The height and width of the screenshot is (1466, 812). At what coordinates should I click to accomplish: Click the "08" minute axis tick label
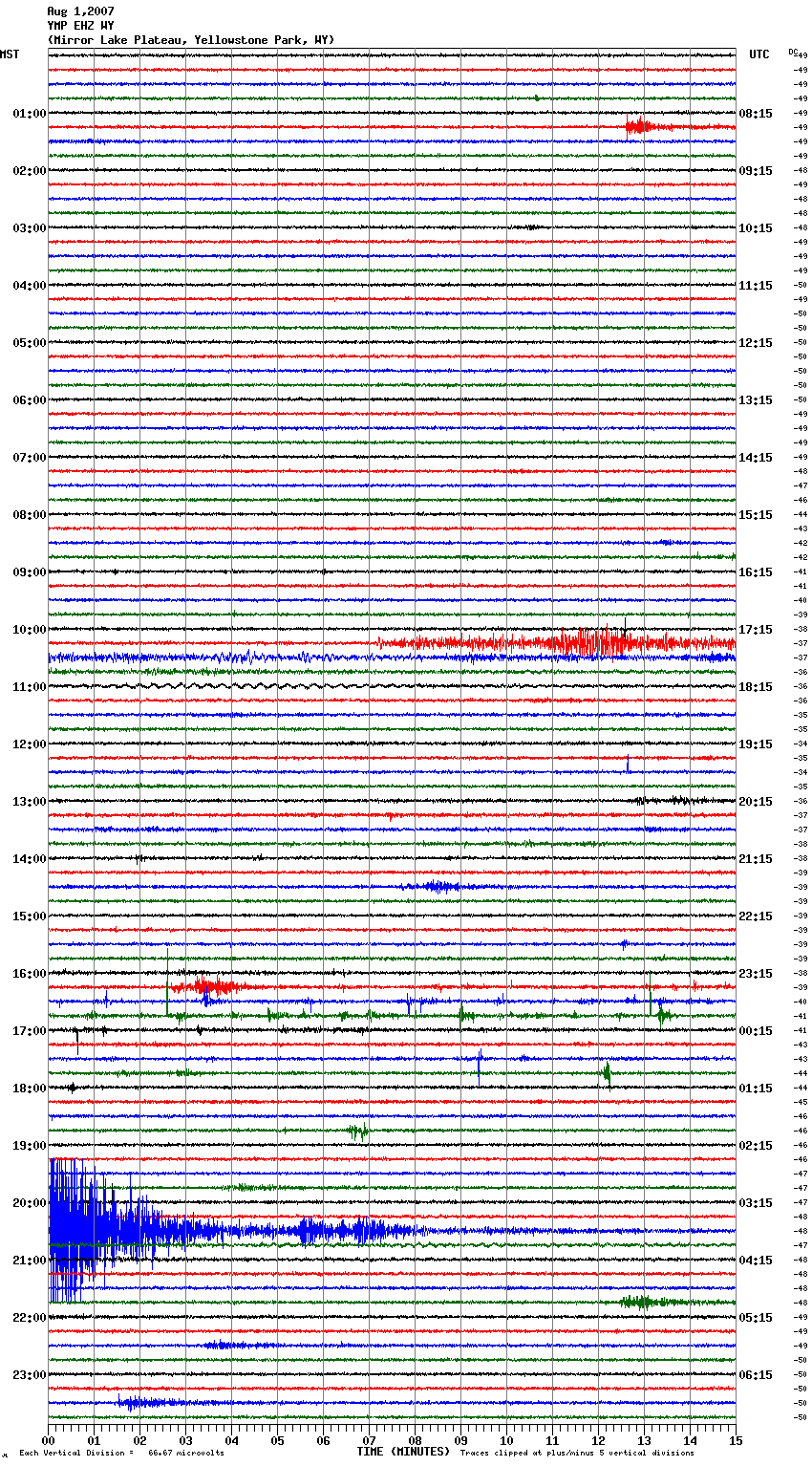point(416,1440)
